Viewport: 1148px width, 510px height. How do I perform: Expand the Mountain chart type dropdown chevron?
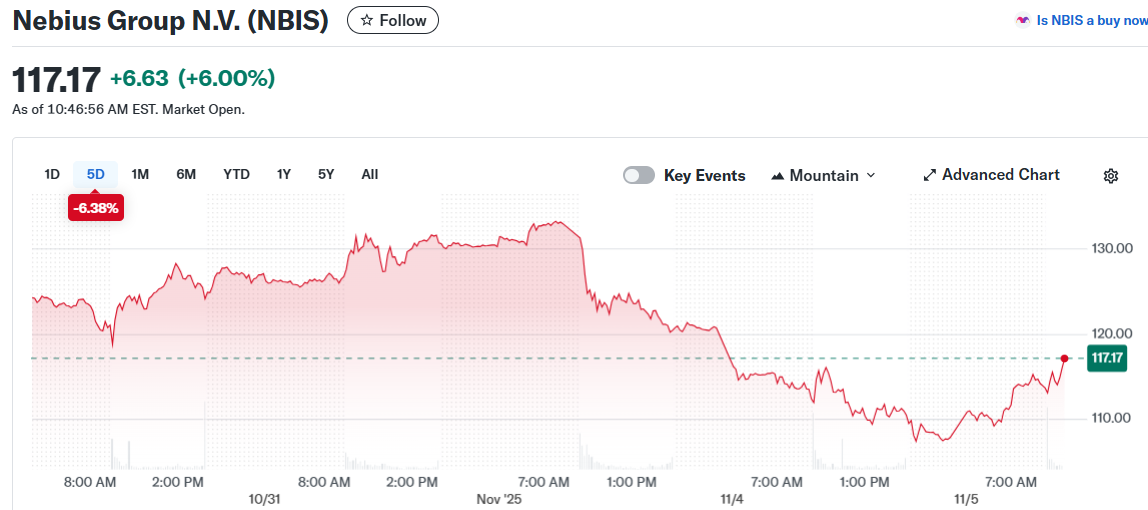point(870,175)
